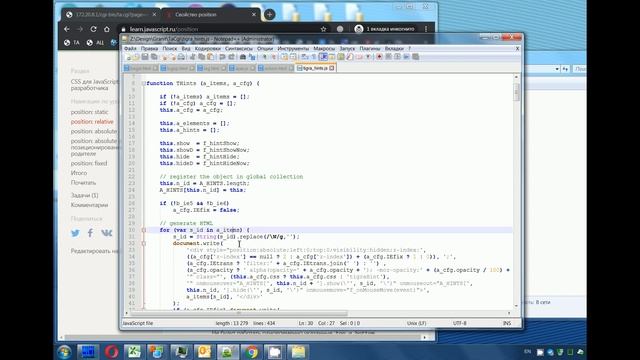The image size is (640, 360).
Task: Close the active tigra_hints.js tab
Action: click(332, 68)
